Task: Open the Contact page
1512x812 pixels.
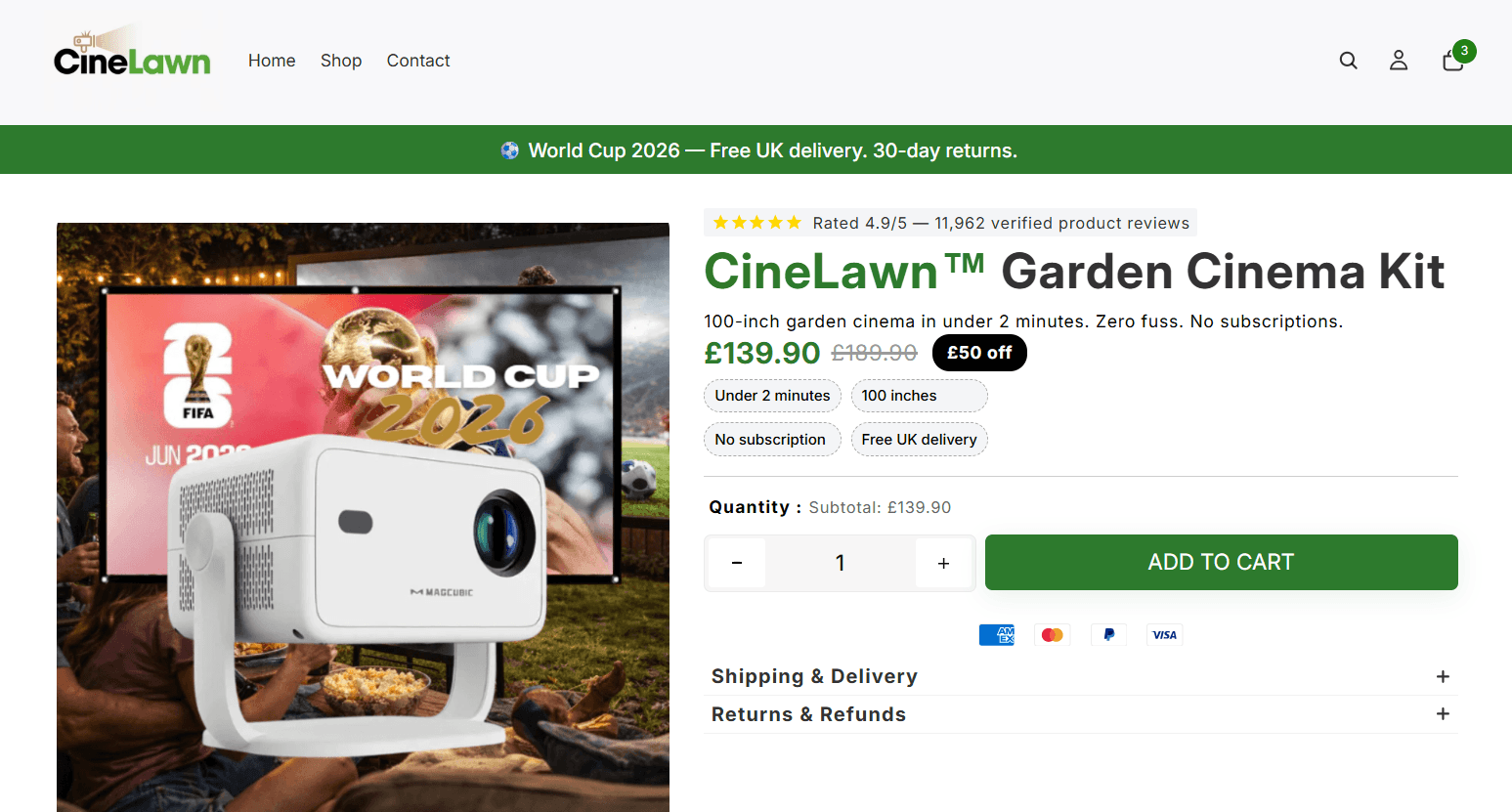Action: [x=418, y=61]
